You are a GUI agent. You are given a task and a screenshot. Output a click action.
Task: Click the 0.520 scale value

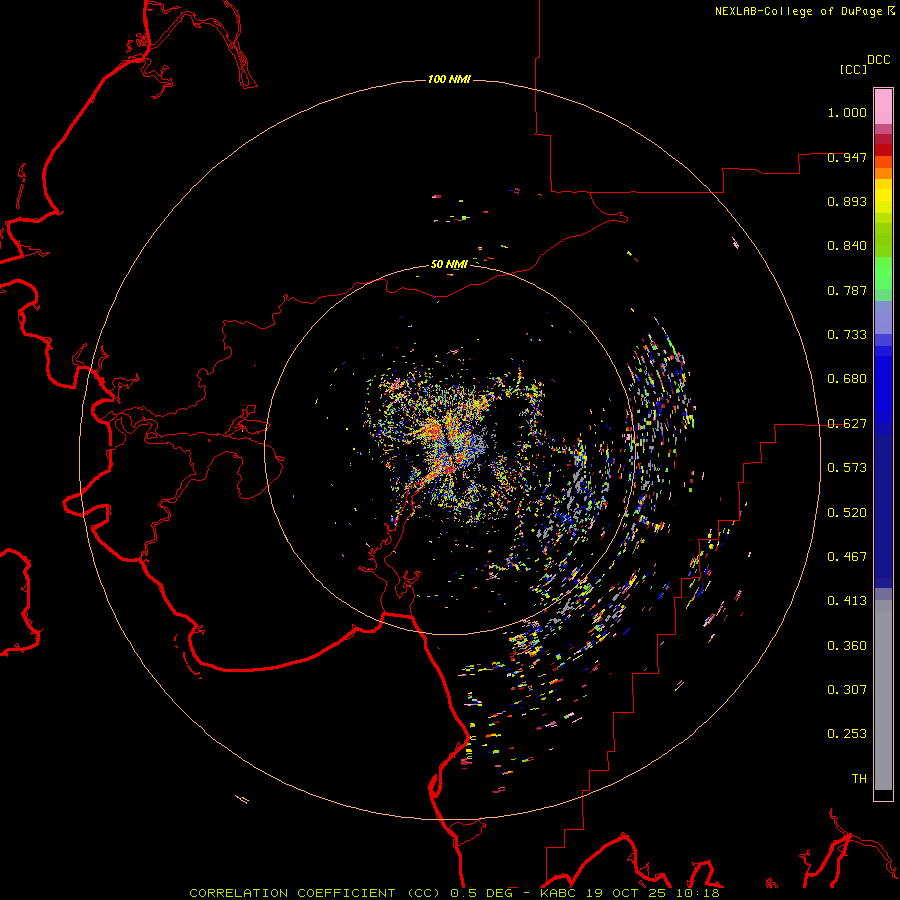tap(847, 513)
